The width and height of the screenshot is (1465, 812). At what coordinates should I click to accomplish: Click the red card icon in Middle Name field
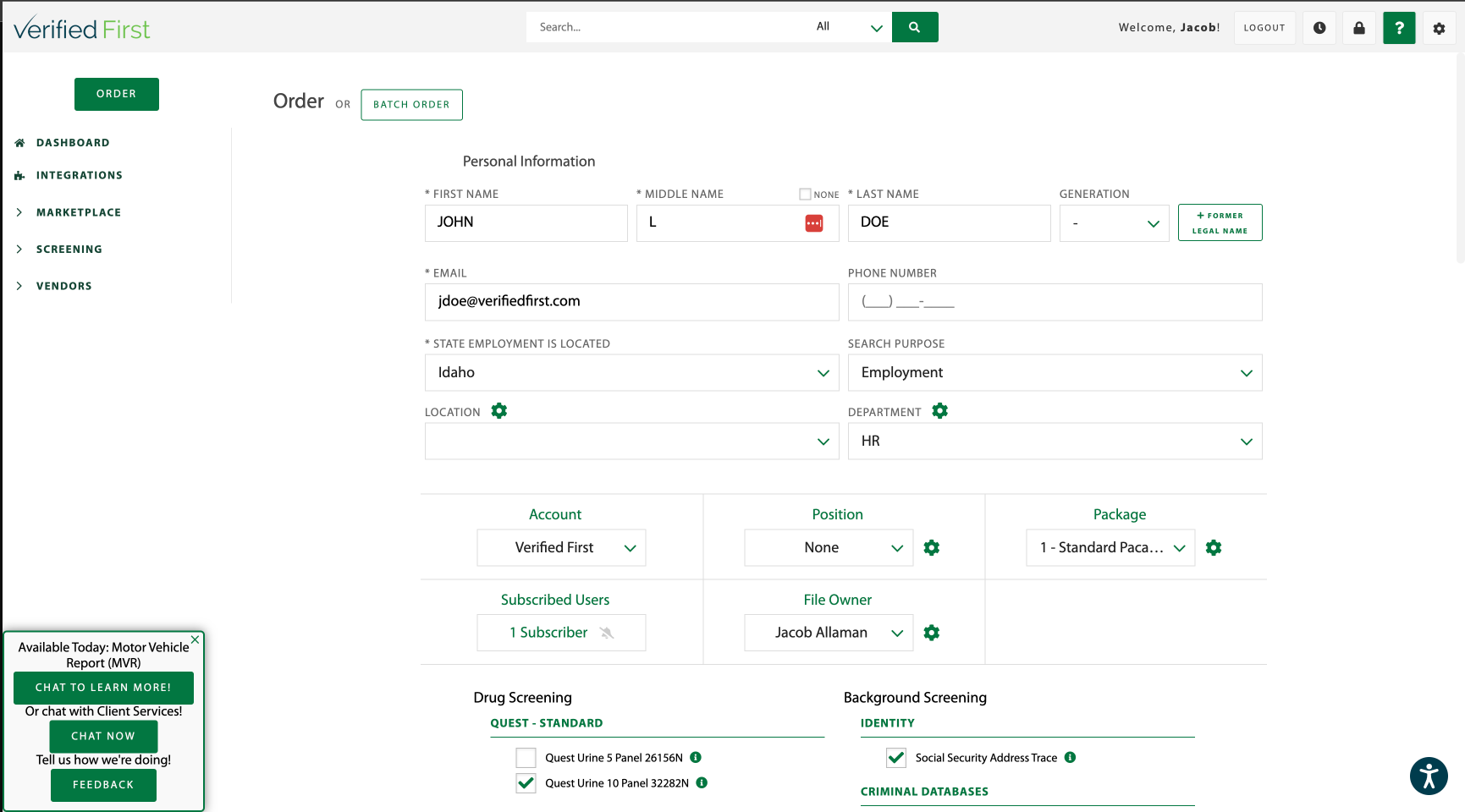[813, 222]
